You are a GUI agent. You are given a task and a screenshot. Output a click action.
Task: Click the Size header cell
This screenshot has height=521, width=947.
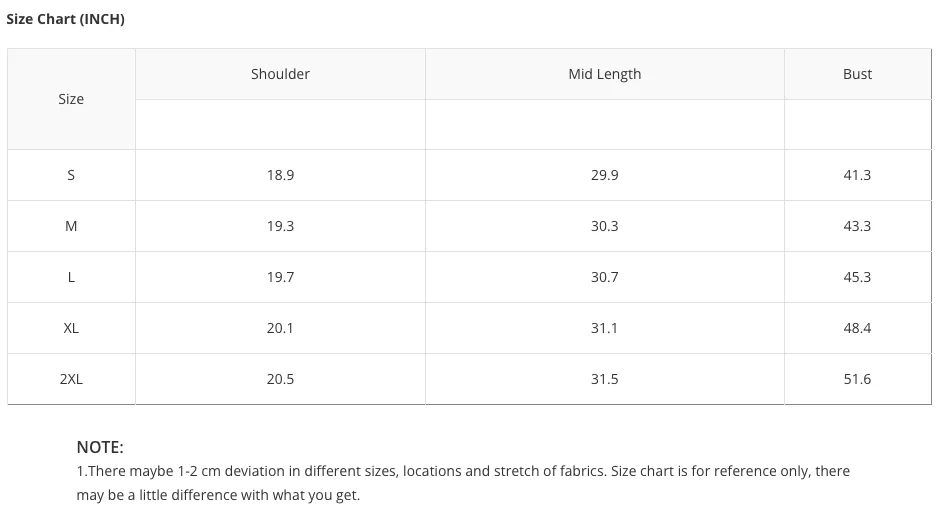coord(71,99)
